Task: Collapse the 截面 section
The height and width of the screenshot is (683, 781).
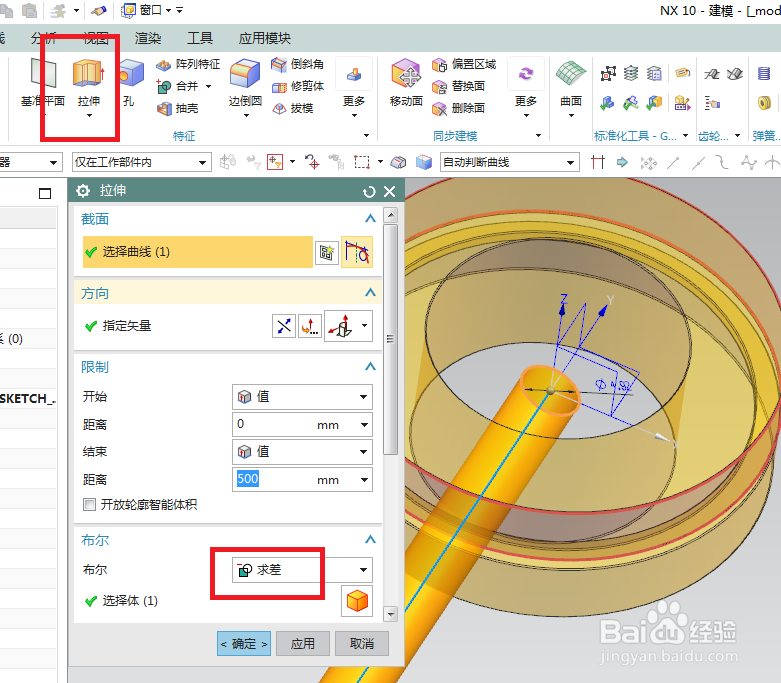Action: (370, 219)
